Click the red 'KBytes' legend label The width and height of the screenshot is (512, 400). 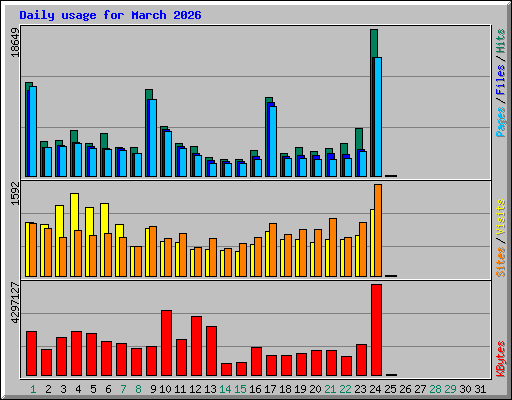pos(501,359)
